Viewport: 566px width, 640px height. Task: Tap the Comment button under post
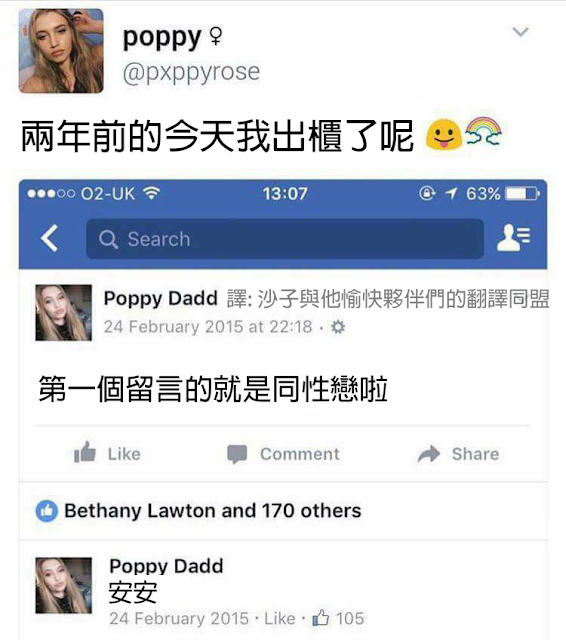[x=283, y=454]
